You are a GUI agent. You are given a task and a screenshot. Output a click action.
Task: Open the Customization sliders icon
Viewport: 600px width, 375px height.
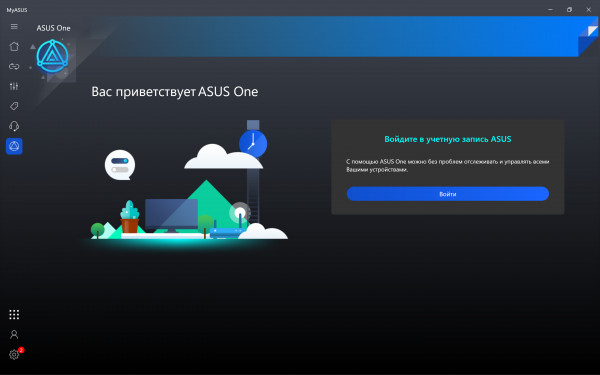pyautogui.click(x=14, y=86)
